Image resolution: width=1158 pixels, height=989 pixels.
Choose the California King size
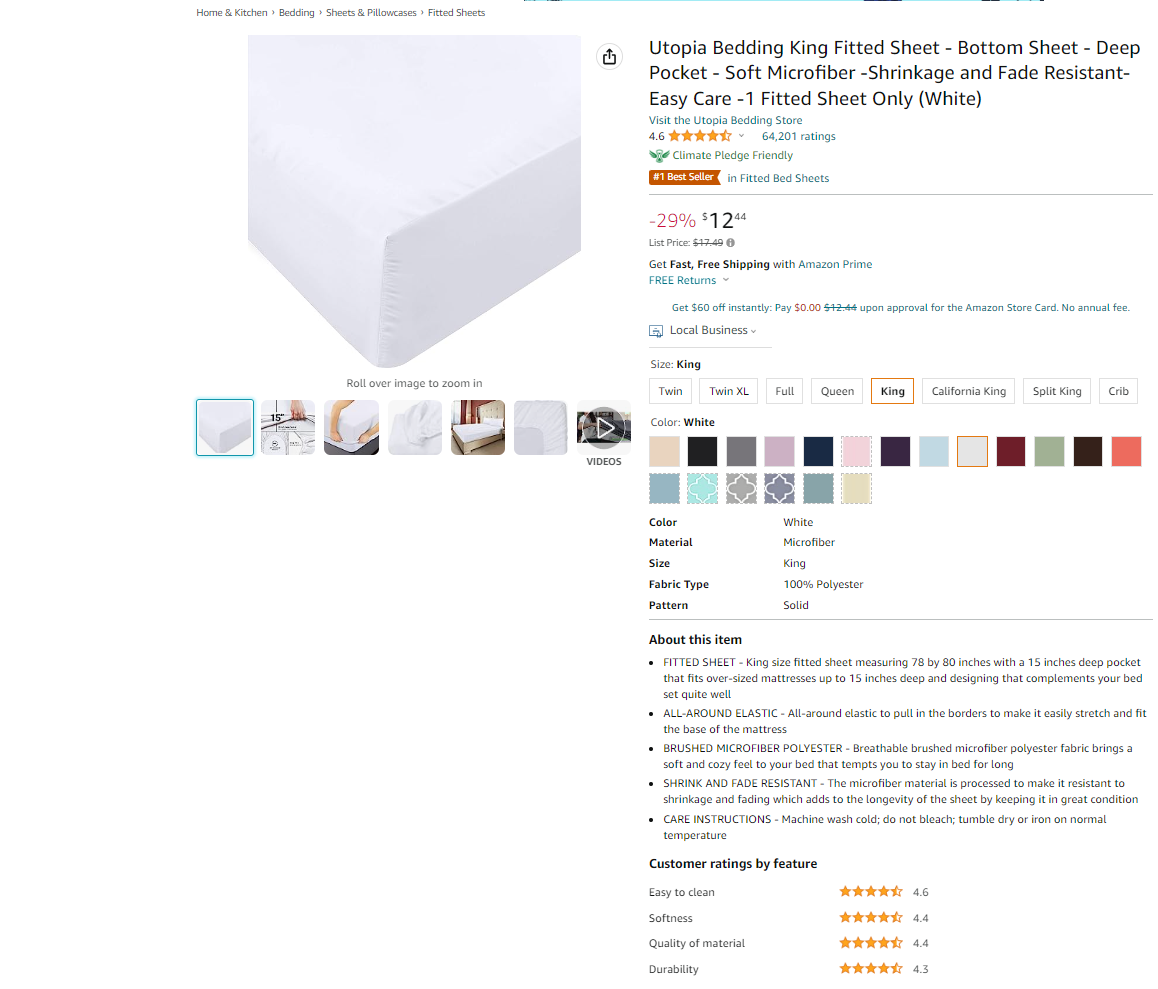click(968, 391)
